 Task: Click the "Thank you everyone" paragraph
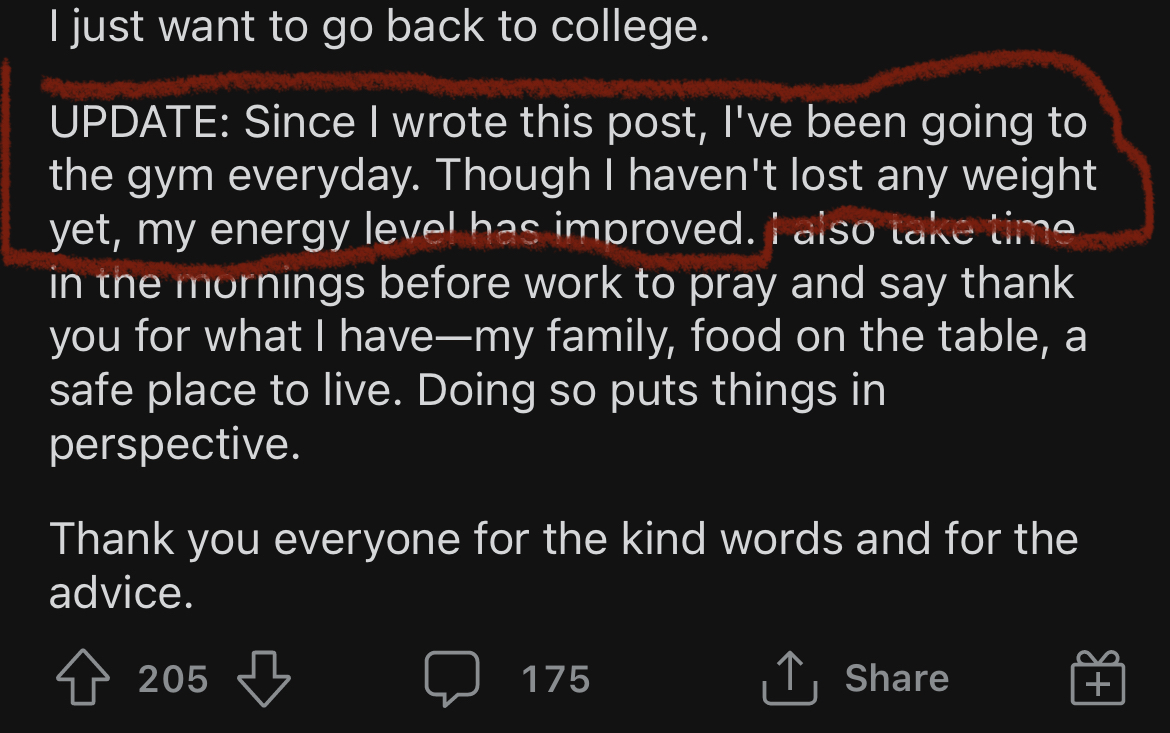(563, 565)
